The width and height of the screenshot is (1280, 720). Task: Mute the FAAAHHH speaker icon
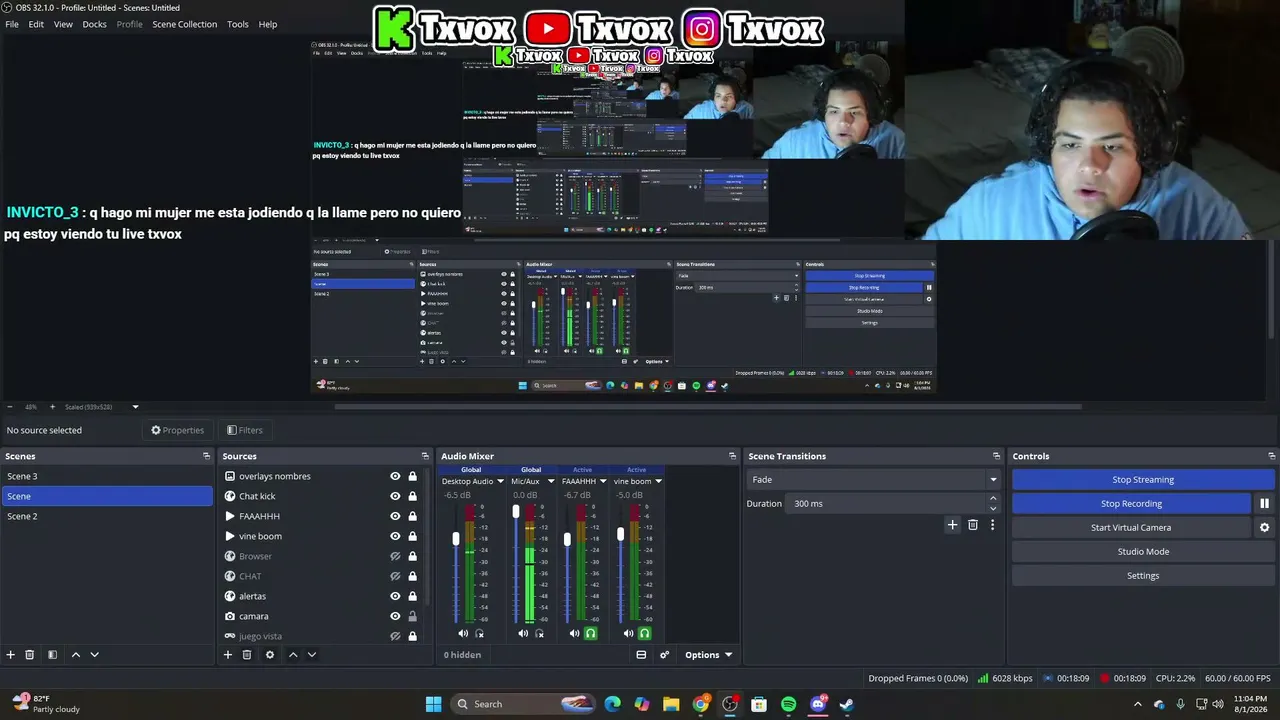pyautogui.click(x=574, y=633)
